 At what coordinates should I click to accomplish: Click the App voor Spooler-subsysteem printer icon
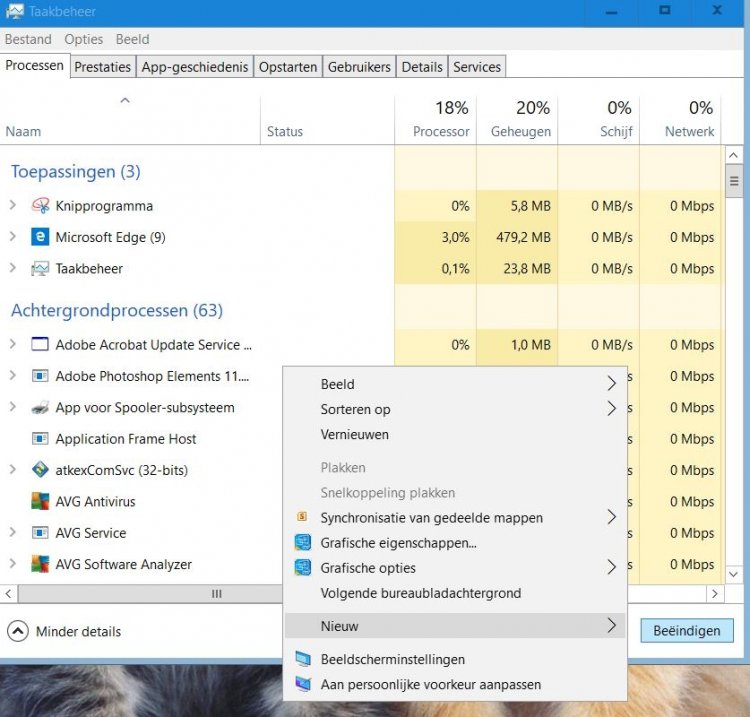40,408
